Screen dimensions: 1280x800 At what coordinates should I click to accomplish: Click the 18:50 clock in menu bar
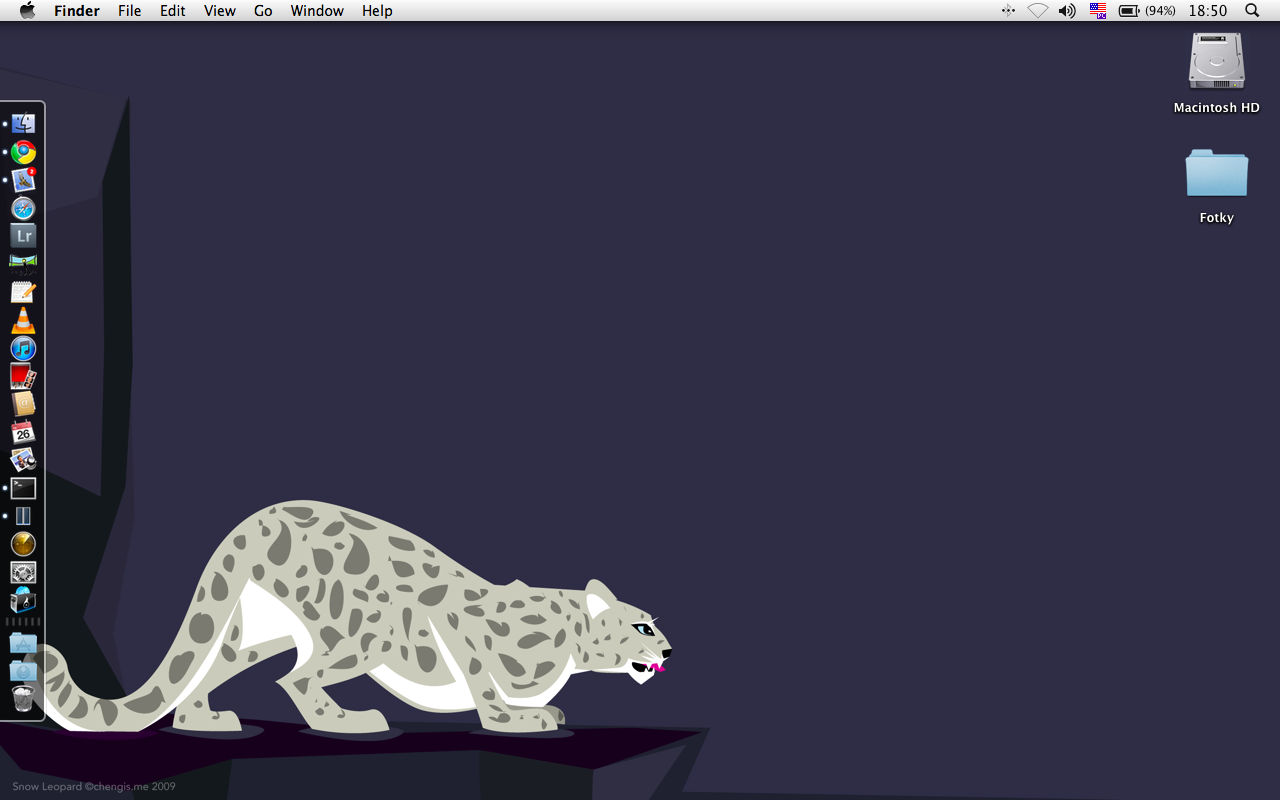[1207, 10]
